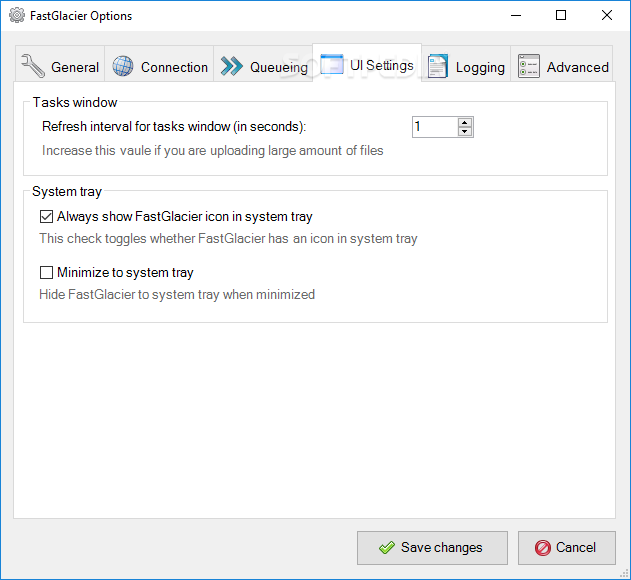Click "This check toggles whether FastGlacier" description
This screenshot has width=631, height=580.
click(x=228, y=238)
